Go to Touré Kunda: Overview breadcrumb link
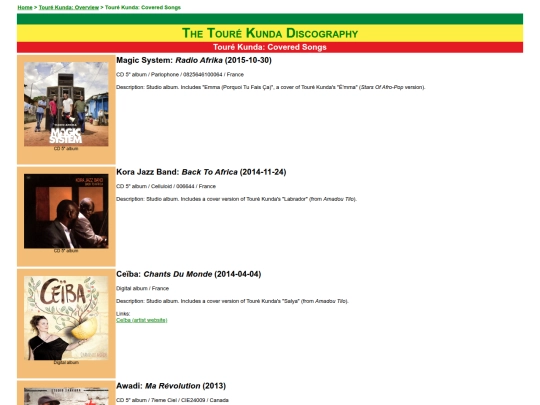540x405 pixels. pos(69,7)
